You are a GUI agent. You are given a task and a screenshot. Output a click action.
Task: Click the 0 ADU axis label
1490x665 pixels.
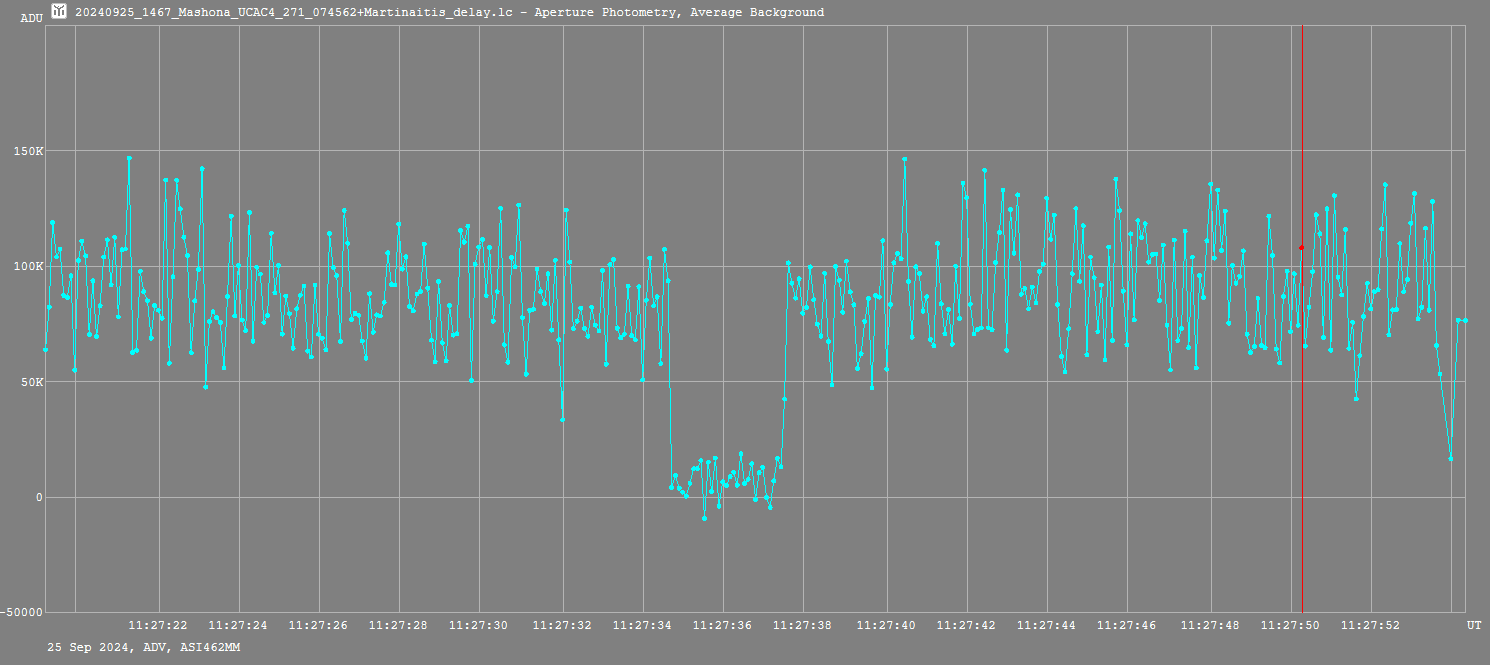[39, 497]
